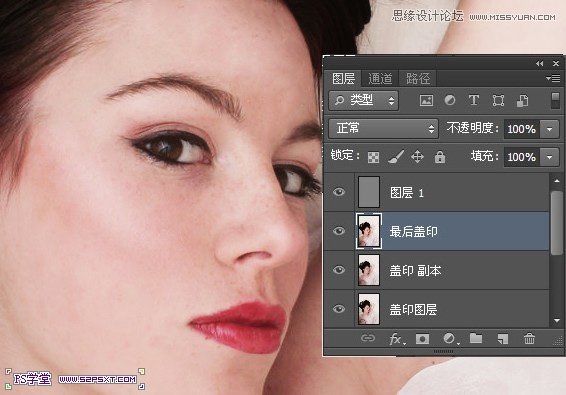The image size is (566, 395).
Task: Create a new layer
Action: click(502, 339)
